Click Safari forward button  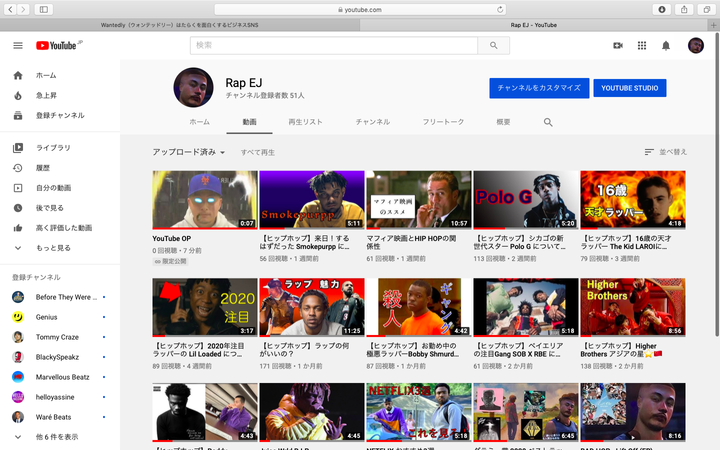23,9
